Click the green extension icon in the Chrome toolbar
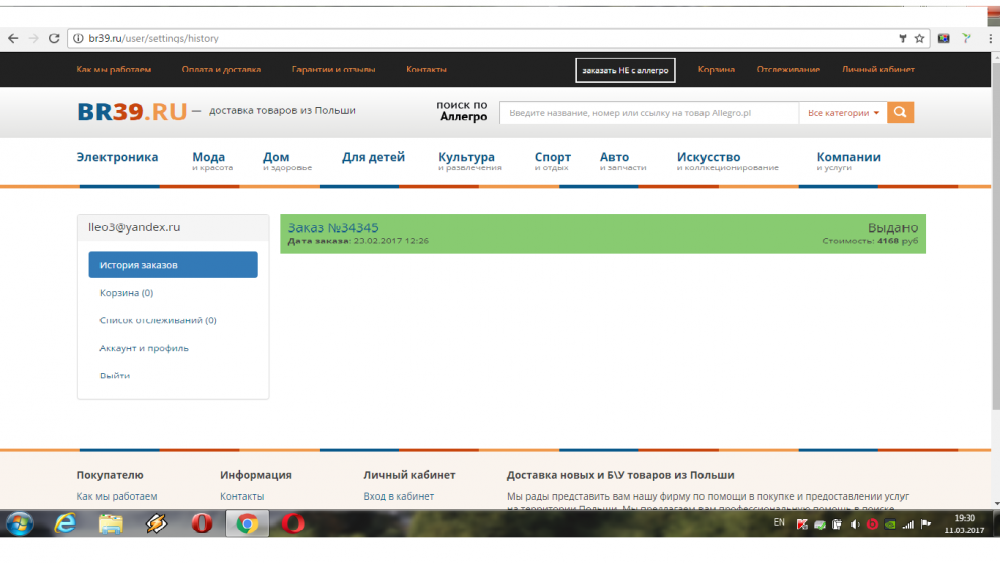This screenshot has width=1000, height=563. click(x=967, y=38)
